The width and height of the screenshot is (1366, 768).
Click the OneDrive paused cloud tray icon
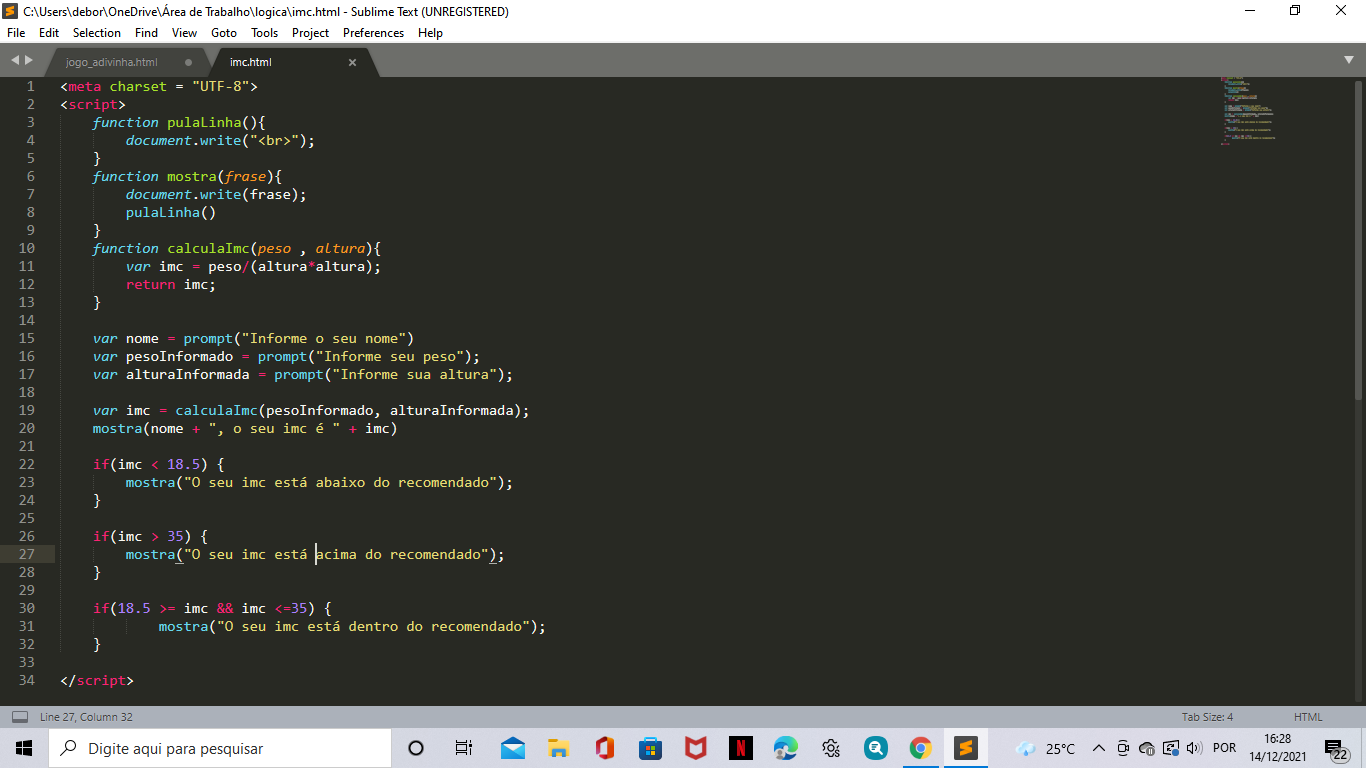coord(1147,748)
